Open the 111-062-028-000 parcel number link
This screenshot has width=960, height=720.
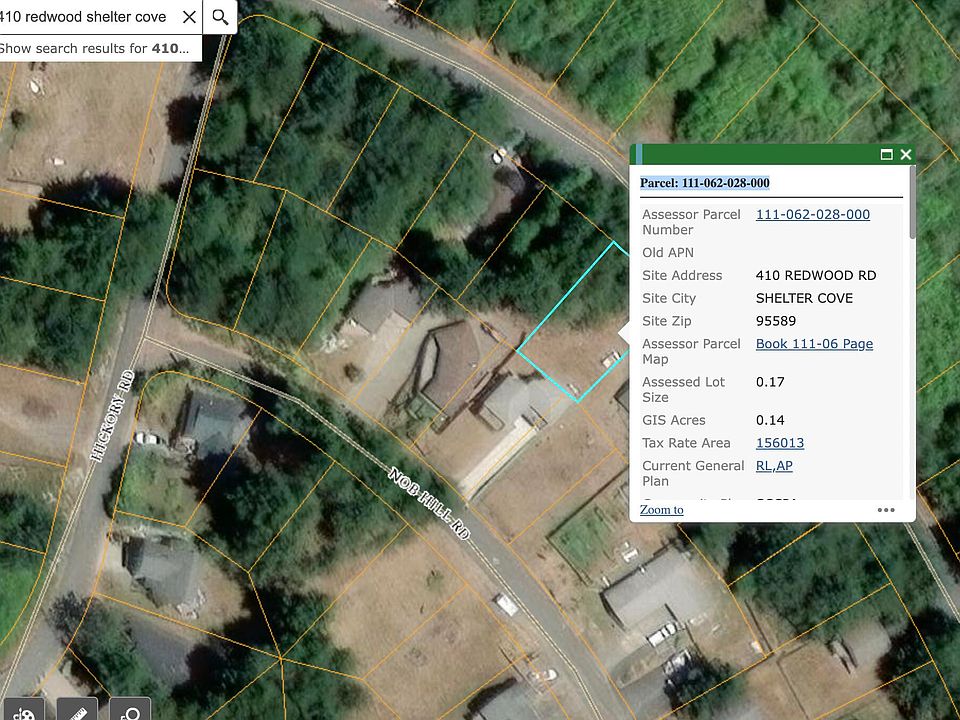(x=812, y=214)
